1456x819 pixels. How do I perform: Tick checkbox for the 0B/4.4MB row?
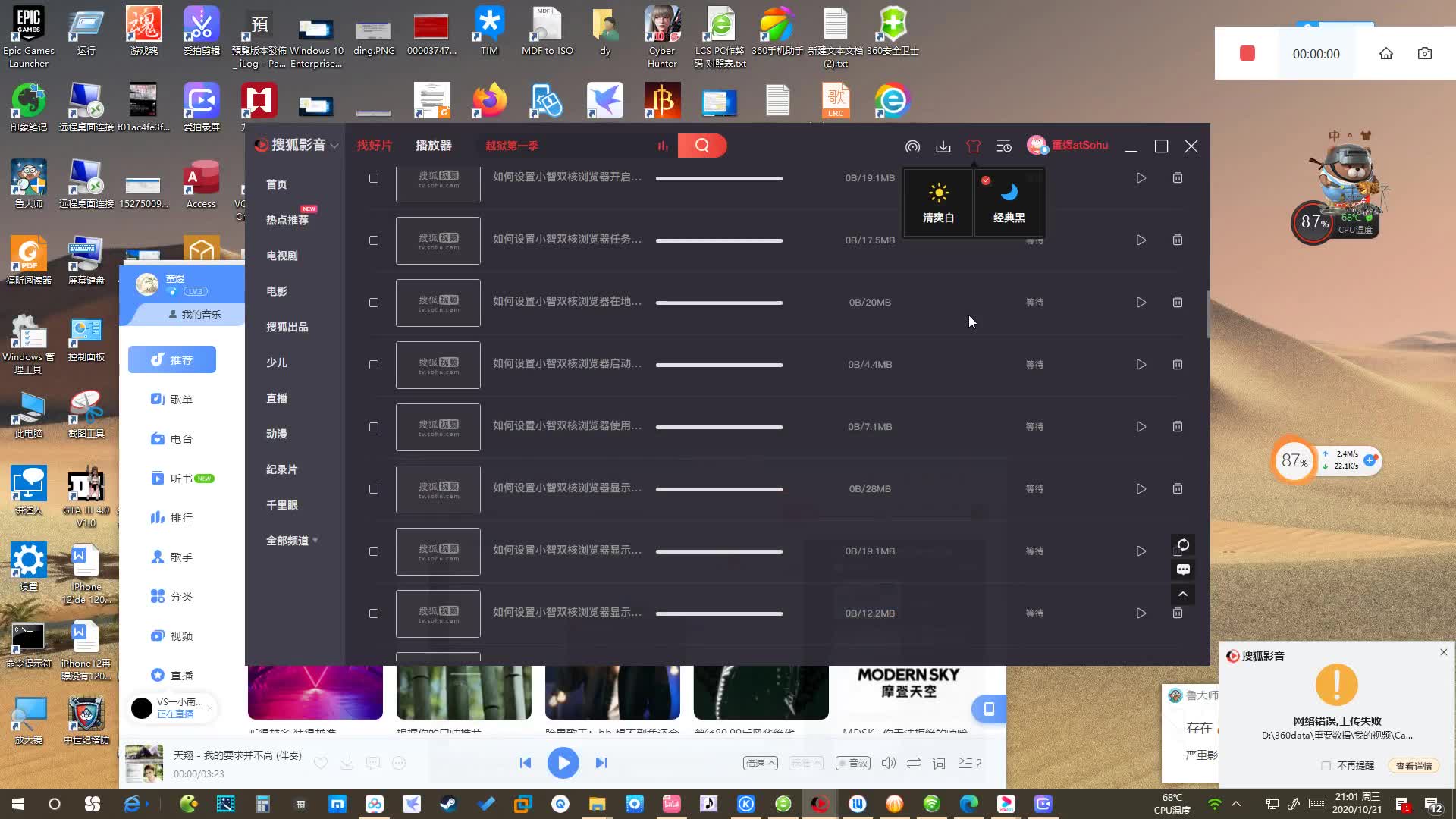[x=374, y=365]
